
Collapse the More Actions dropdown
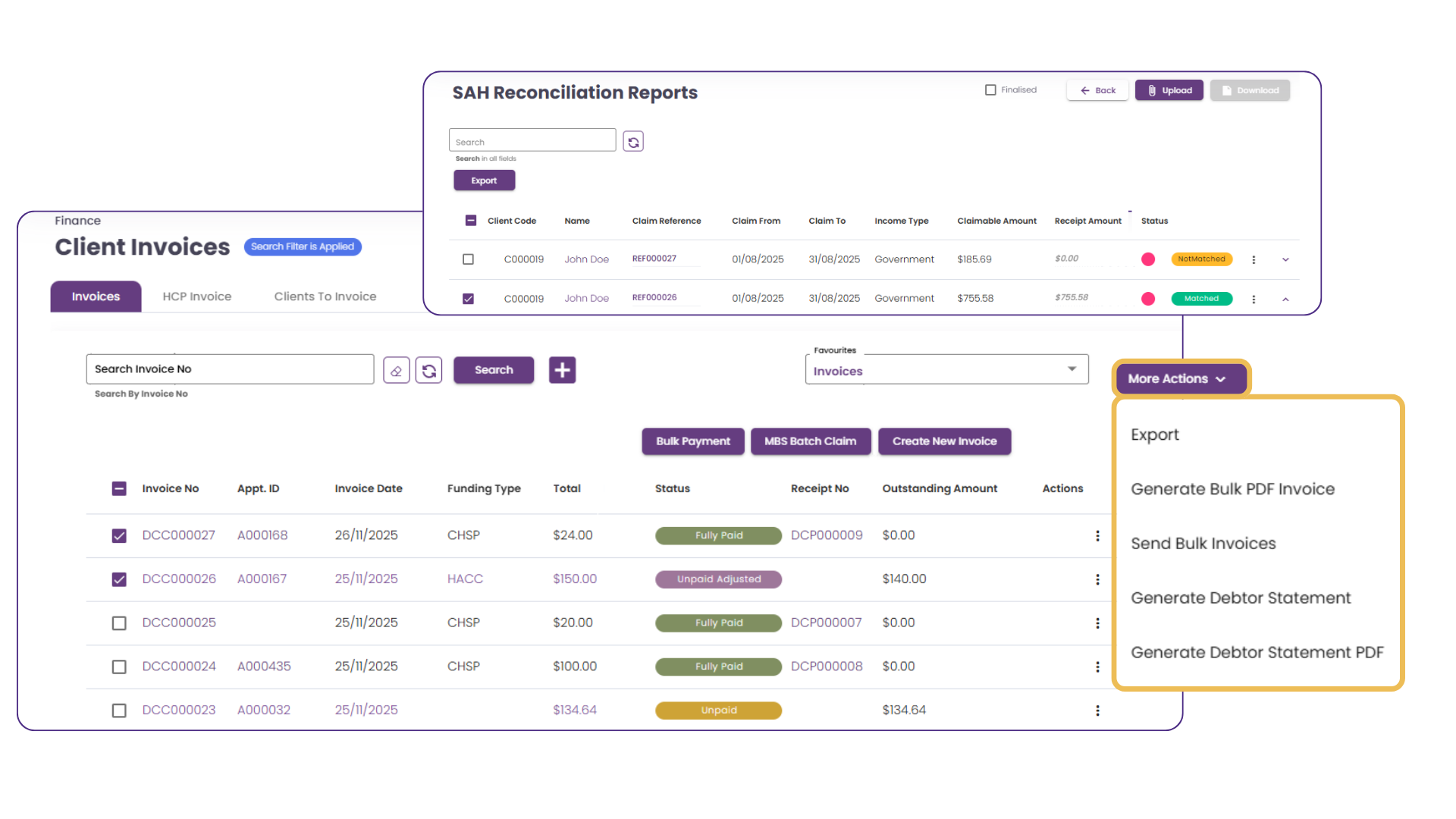1179,378
